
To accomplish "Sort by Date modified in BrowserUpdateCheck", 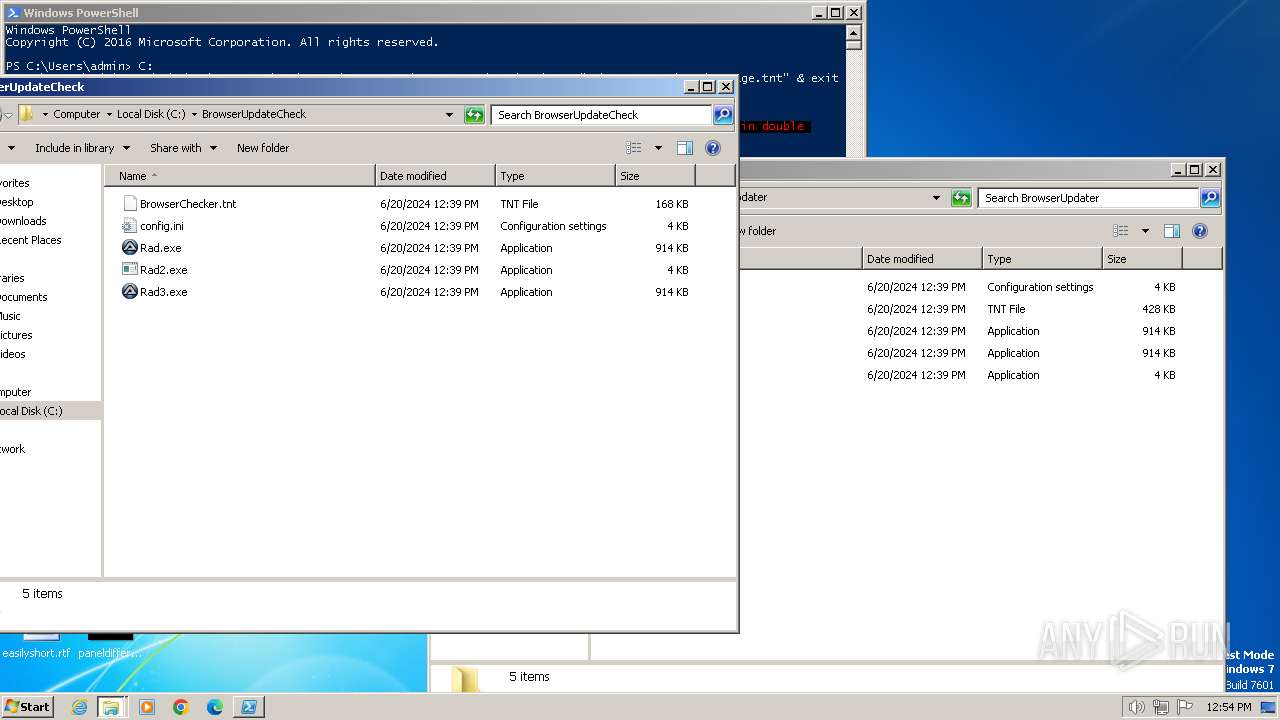I will [435, 176].
